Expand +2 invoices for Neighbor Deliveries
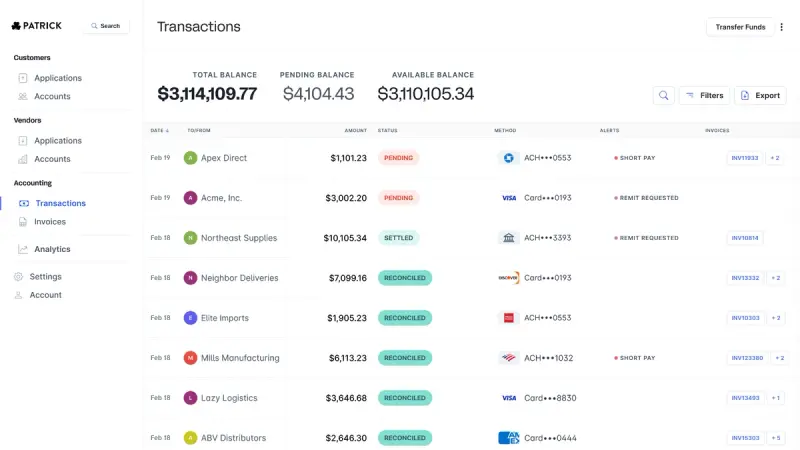This screenshot has height=450, width=800. point(776,278)
